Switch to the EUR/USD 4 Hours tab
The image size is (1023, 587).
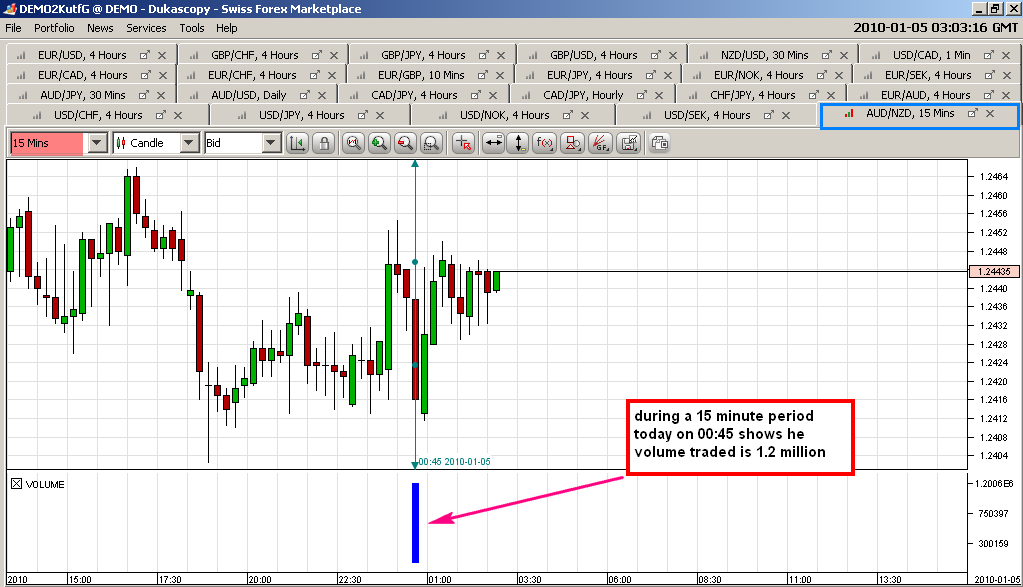(x=80, y=54)
